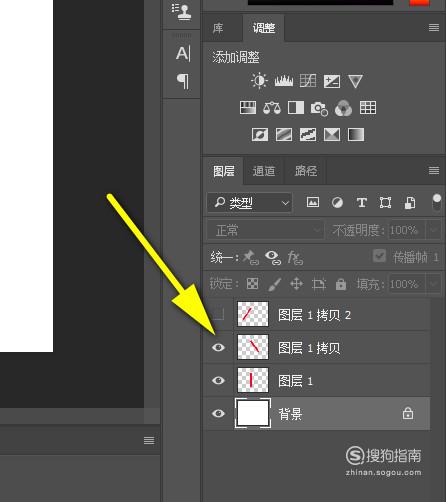The width and height of the screenshot is (446, 502).
Task: Toggle the layer filtering switch
Action: pos(436,202)
